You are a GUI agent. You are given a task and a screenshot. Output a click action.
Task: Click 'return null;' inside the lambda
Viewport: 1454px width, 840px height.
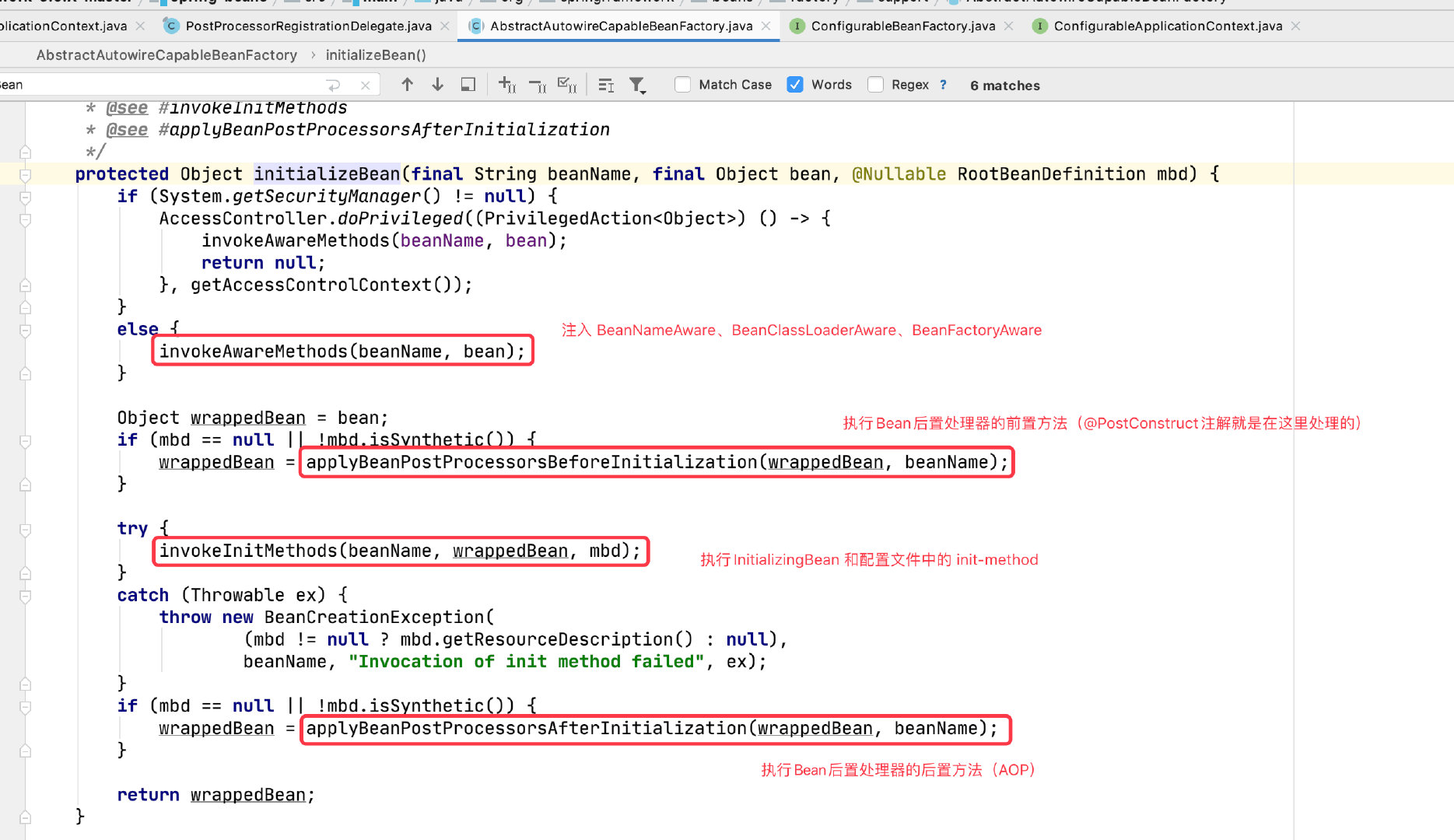click(x=263, y=263)
